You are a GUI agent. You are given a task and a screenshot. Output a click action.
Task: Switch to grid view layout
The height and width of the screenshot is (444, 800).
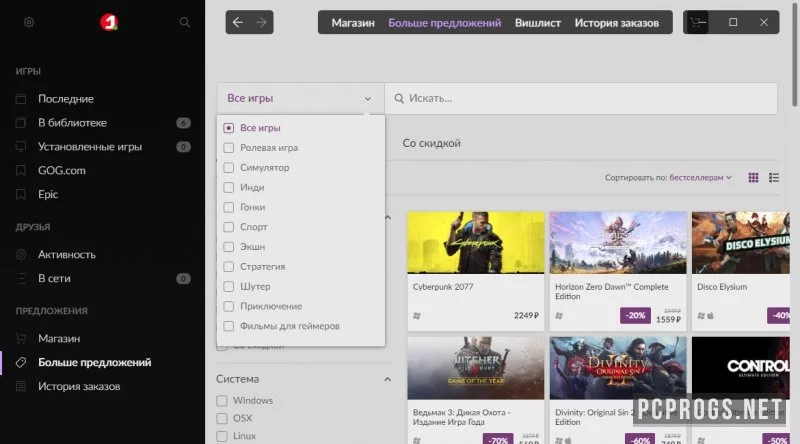coord(753,178)
